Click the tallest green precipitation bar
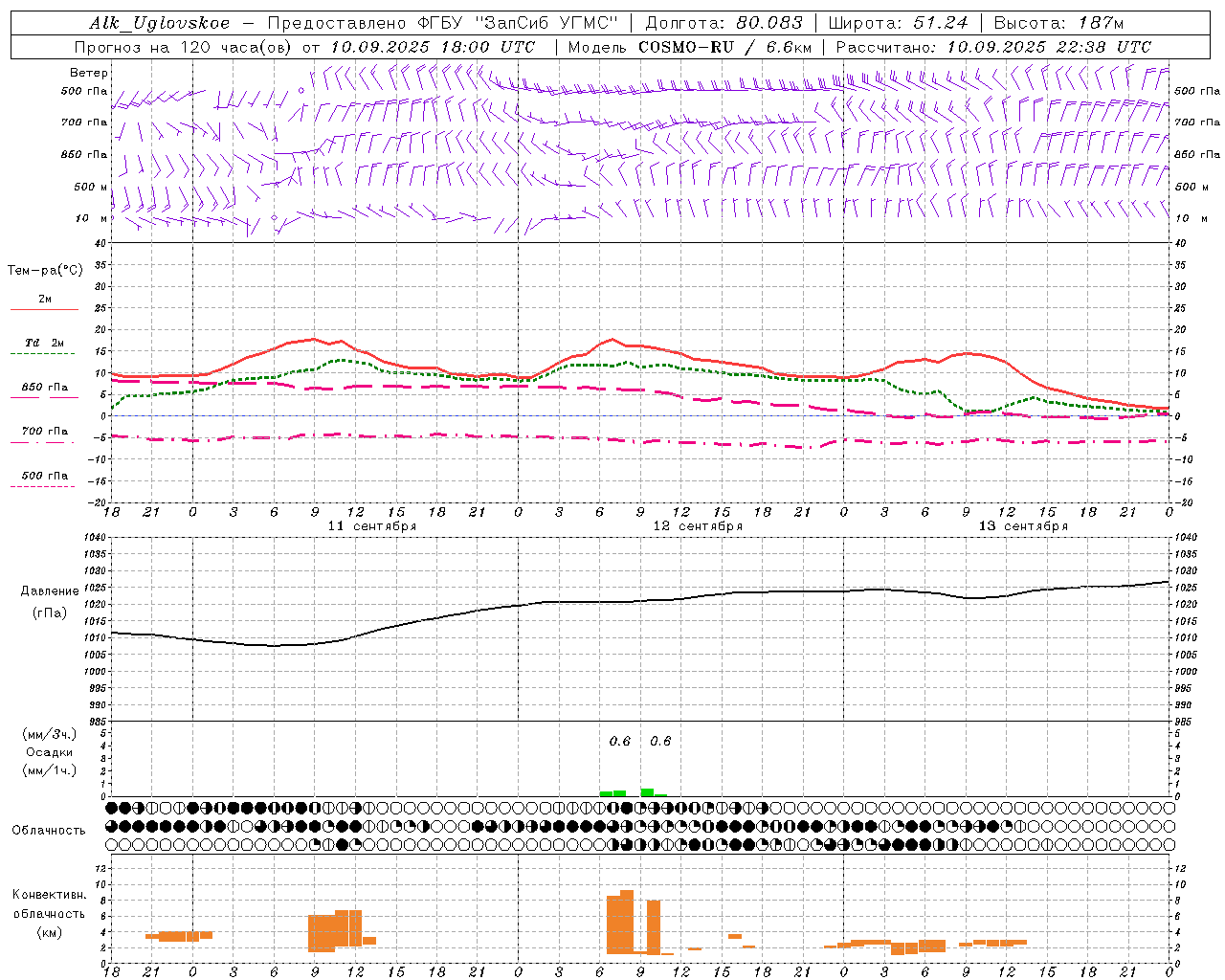 (x=647, y=792)
